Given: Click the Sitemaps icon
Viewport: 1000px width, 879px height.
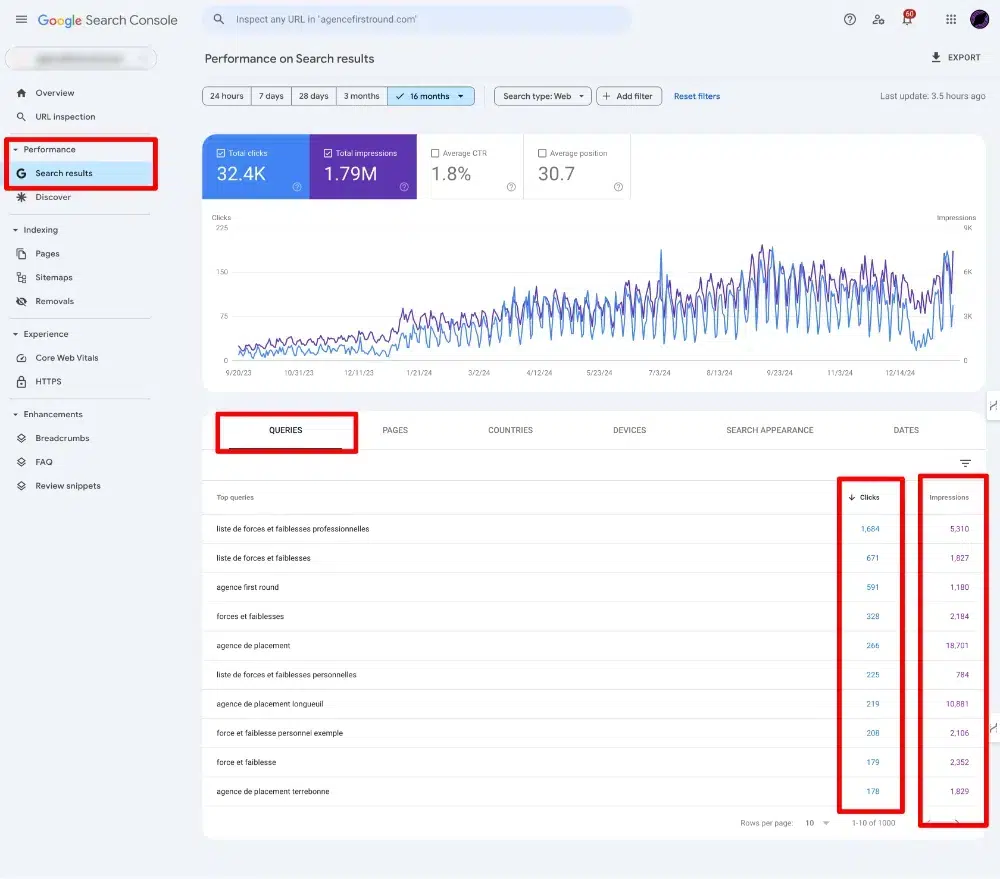Looking at the screenshot, I should [22, 277].
